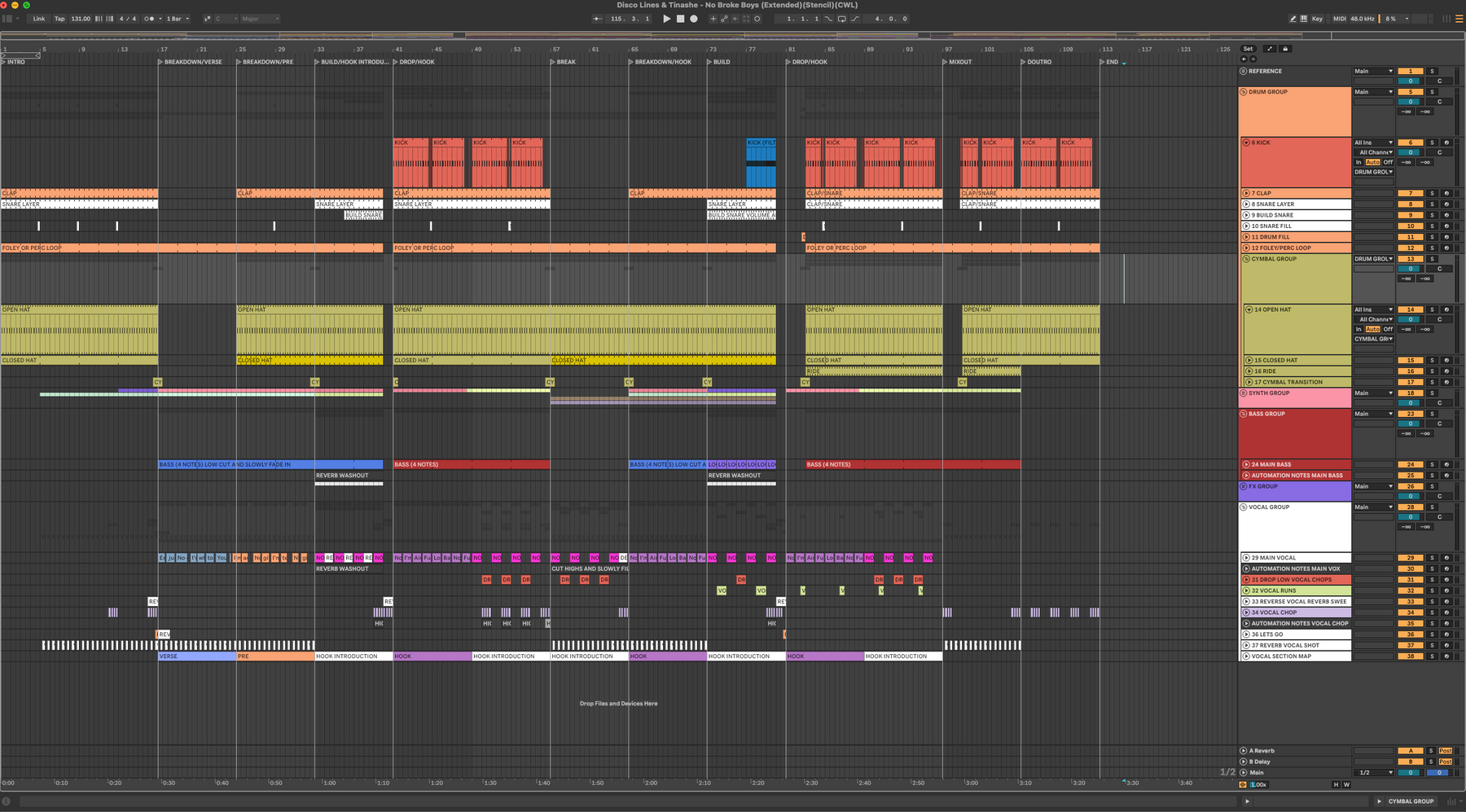This screenshot has width=1466, height=812.
Task: Open Key map mode
Action: click(1317, 19)
